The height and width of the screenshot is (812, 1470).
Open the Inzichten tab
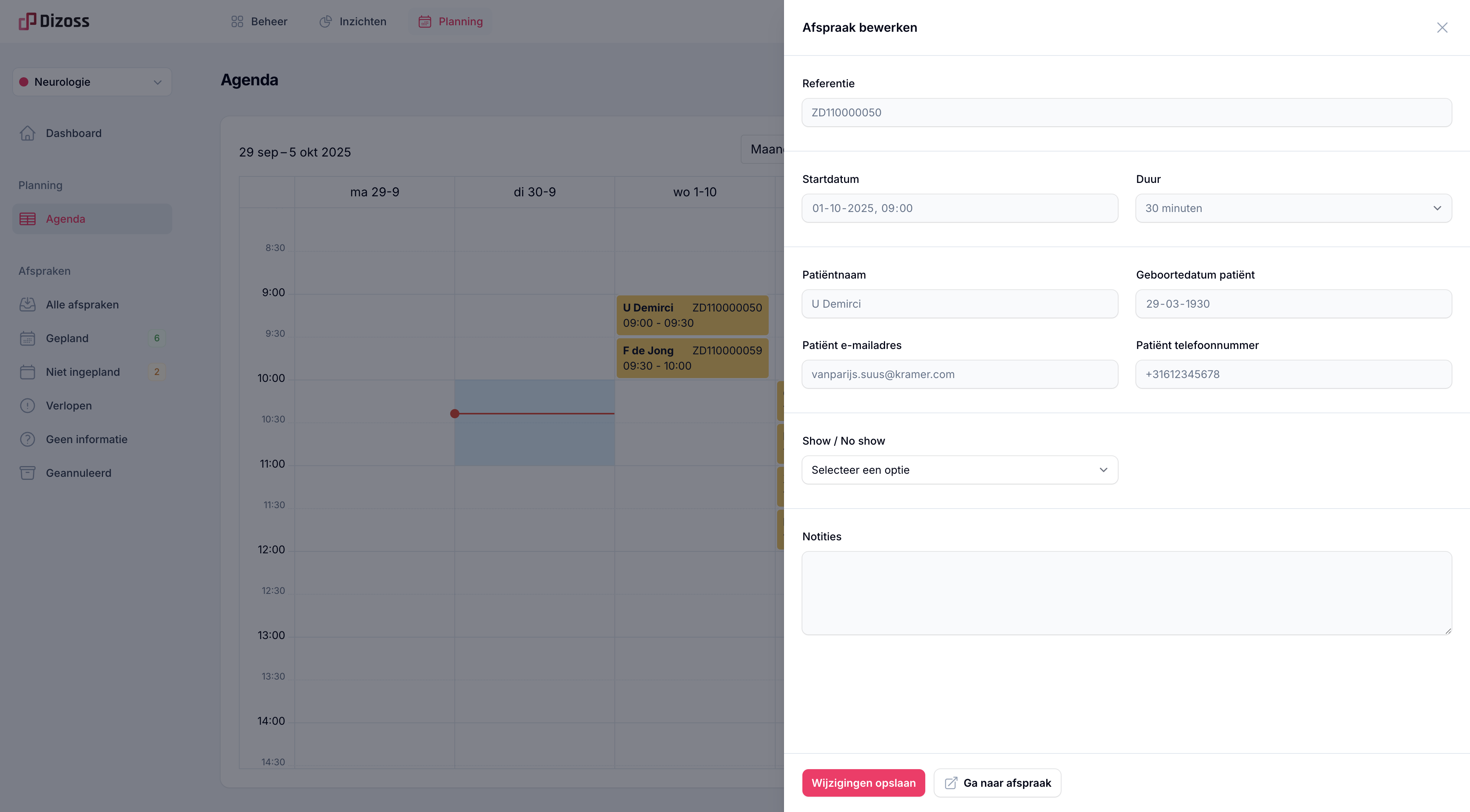click(x=353, y=22)
